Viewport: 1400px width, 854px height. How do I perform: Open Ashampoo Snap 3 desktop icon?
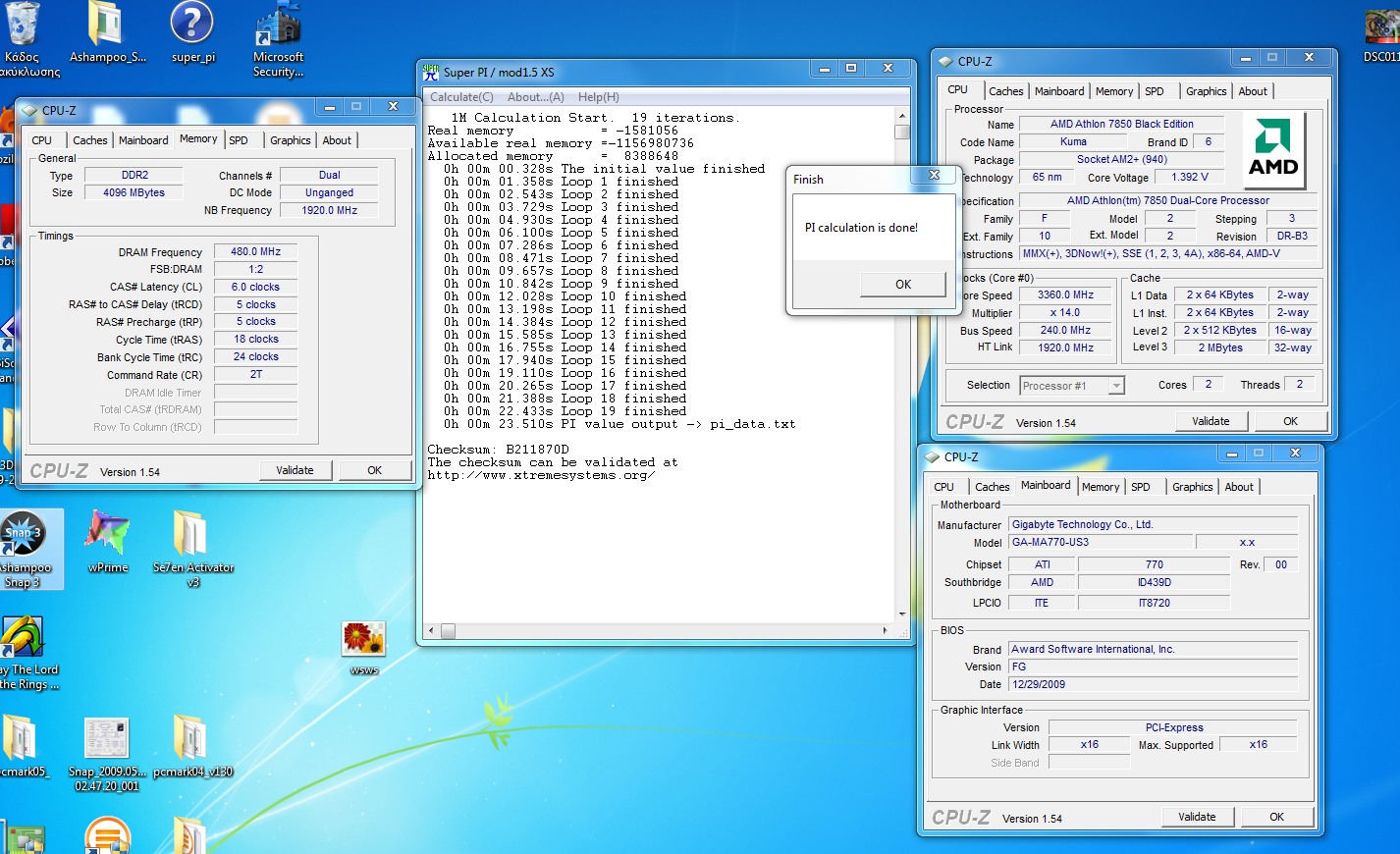[x=24, y=550]
